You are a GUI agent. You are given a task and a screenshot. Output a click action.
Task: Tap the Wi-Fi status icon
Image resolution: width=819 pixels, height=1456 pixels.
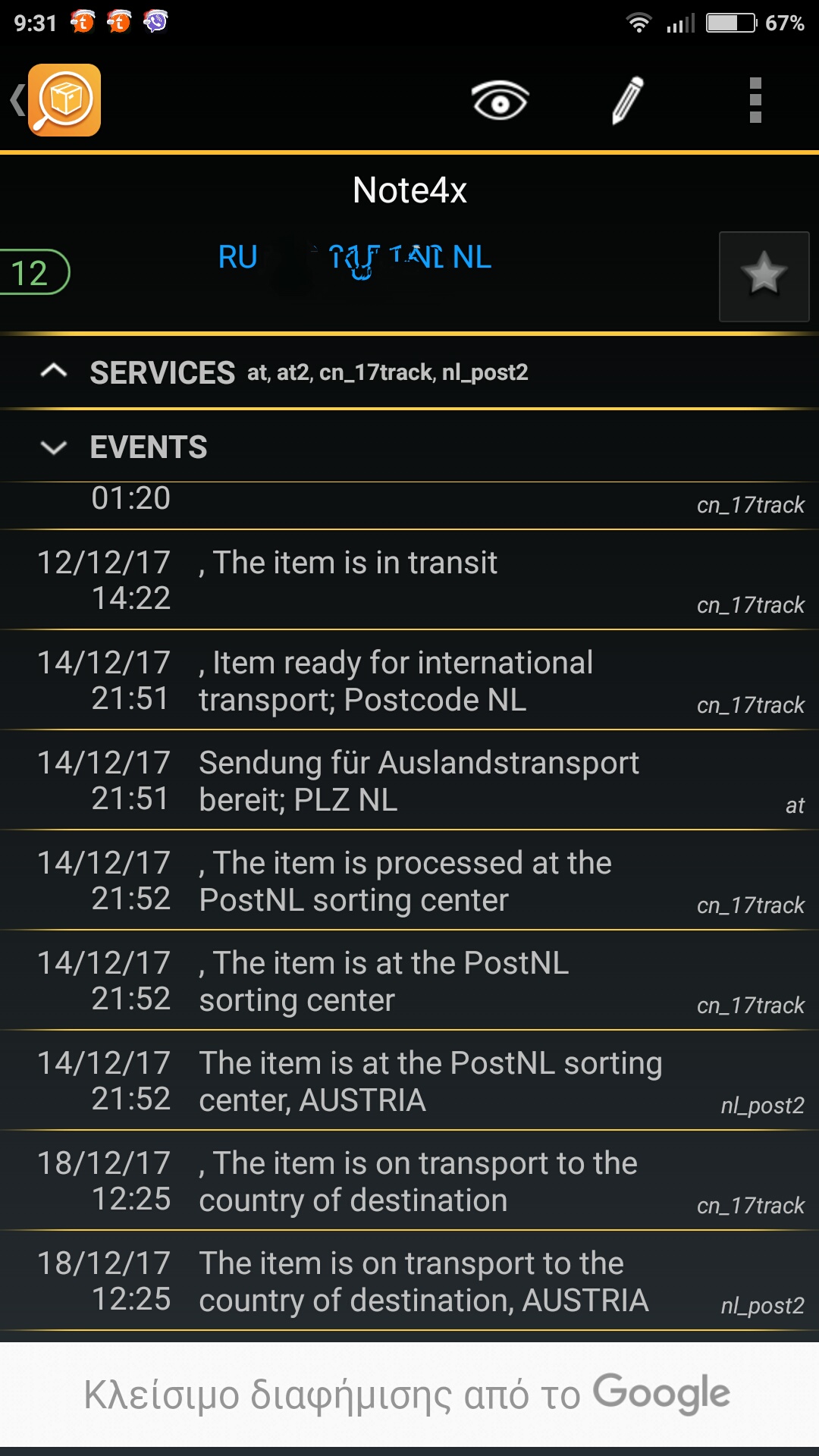(639, 23)
